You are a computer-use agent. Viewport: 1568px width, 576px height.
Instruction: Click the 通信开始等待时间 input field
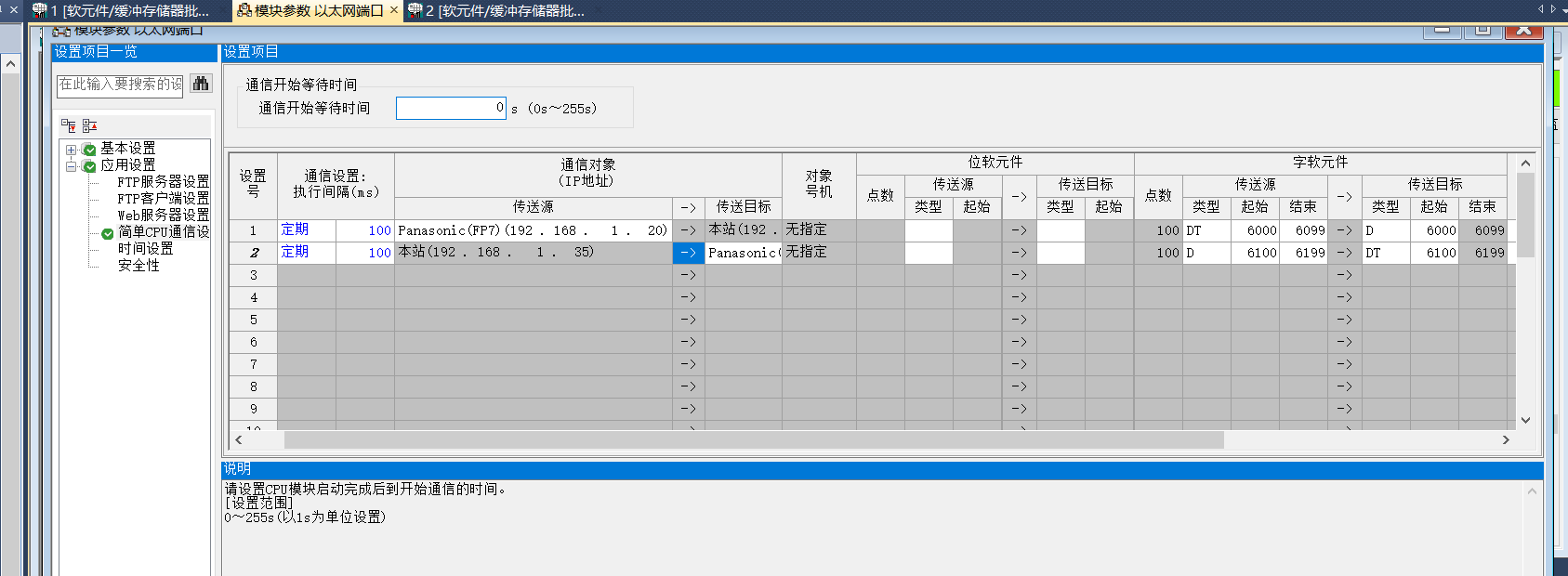pyautogui.click(x=451, y=109)
